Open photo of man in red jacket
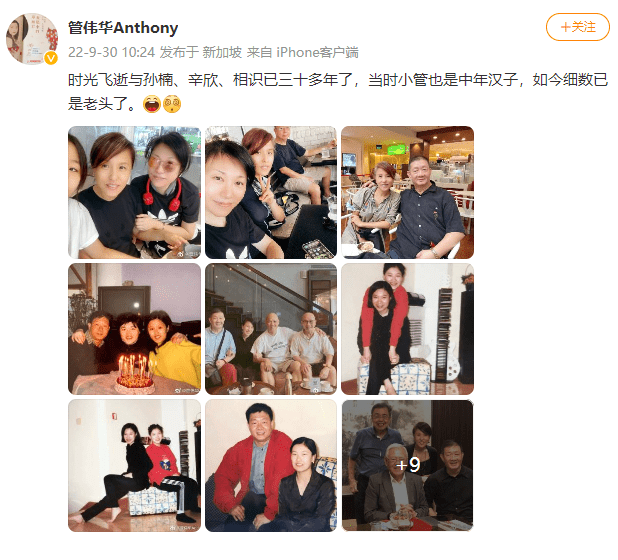The height and width of the screenshot is (560, 618). [x=271, y=465]
